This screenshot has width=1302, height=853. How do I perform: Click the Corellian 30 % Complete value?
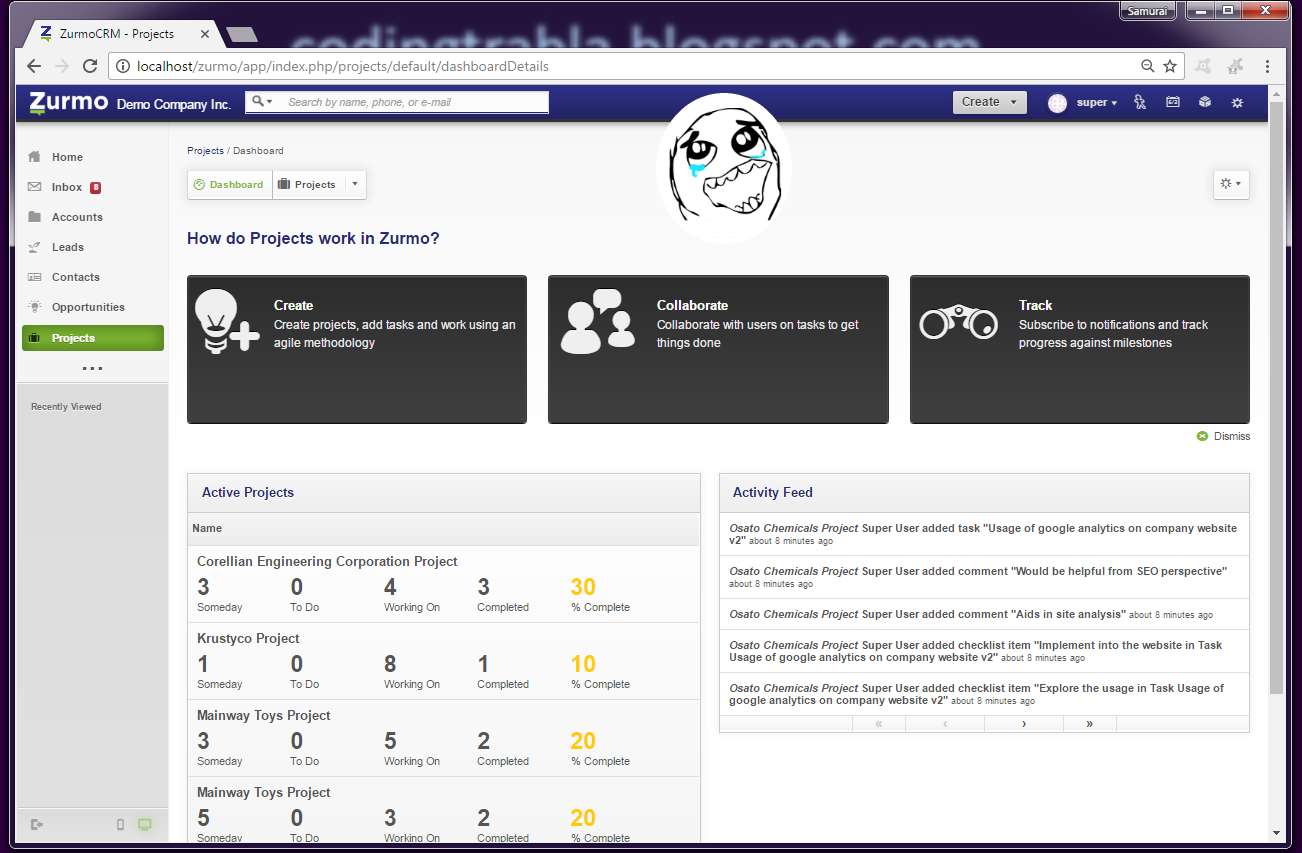click(583, 587)
